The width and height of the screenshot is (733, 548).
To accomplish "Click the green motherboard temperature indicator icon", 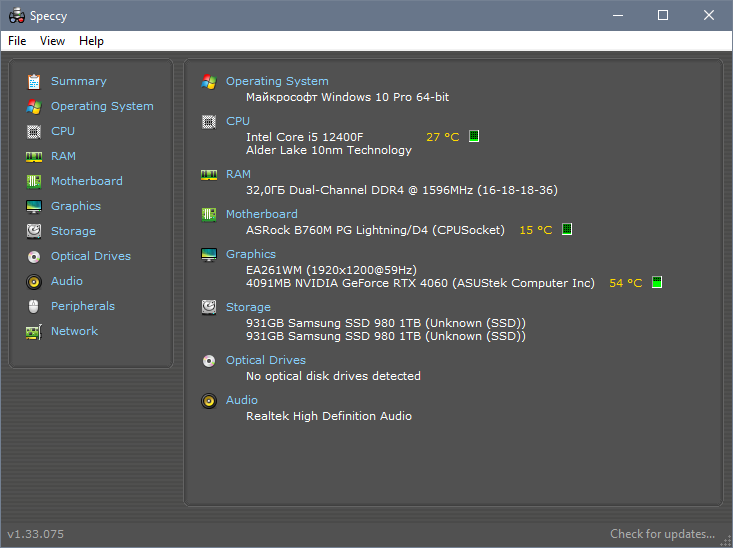I will pyautogui.click(x=567, y=229).
